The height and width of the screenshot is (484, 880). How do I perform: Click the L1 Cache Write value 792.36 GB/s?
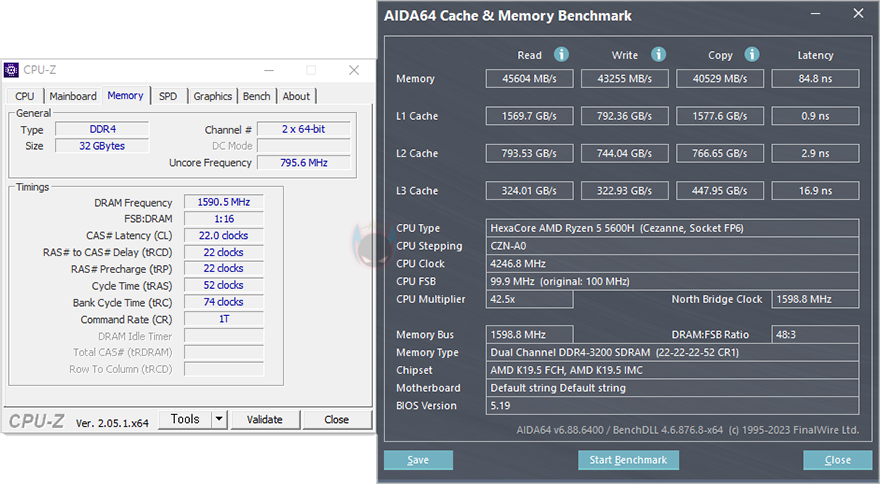[x=625, y=116]
